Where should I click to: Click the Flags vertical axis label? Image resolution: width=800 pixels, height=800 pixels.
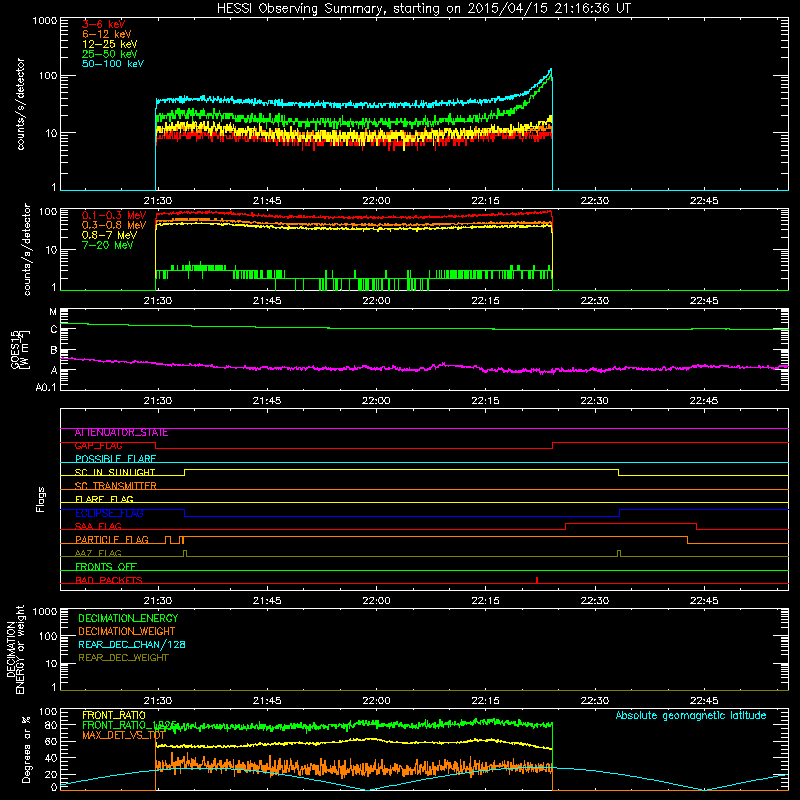41,499
